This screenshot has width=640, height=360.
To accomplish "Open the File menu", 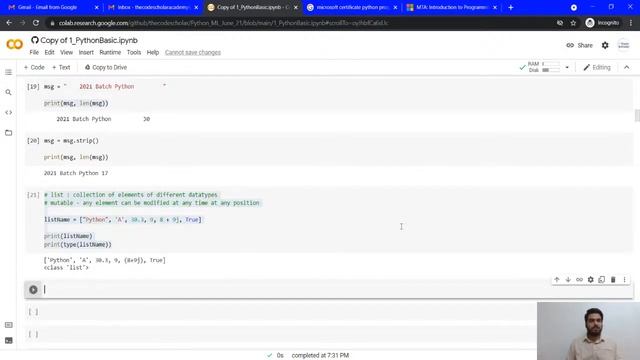I will click(x=34, y=52).
